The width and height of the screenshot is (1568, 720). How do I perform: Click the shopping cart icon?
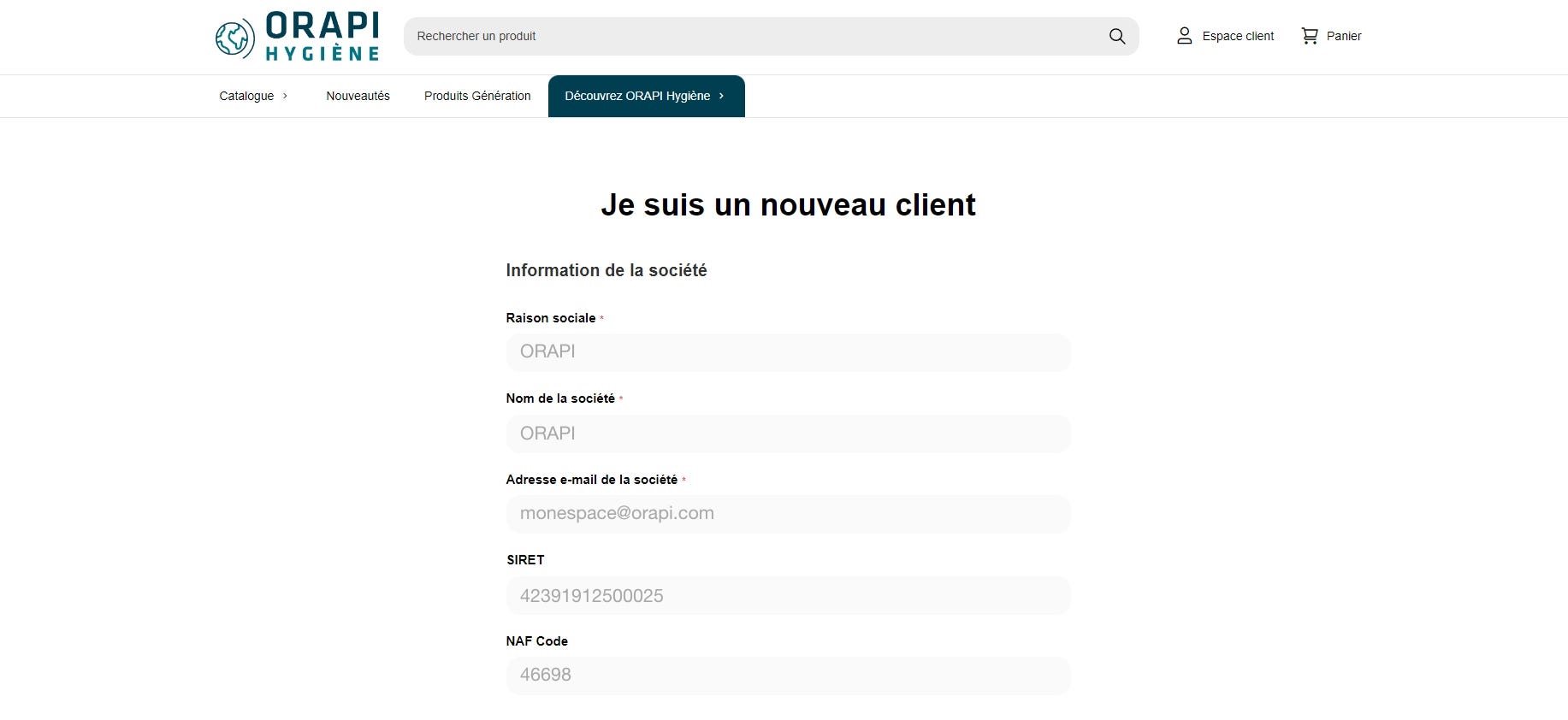[x=1310, y=36]
